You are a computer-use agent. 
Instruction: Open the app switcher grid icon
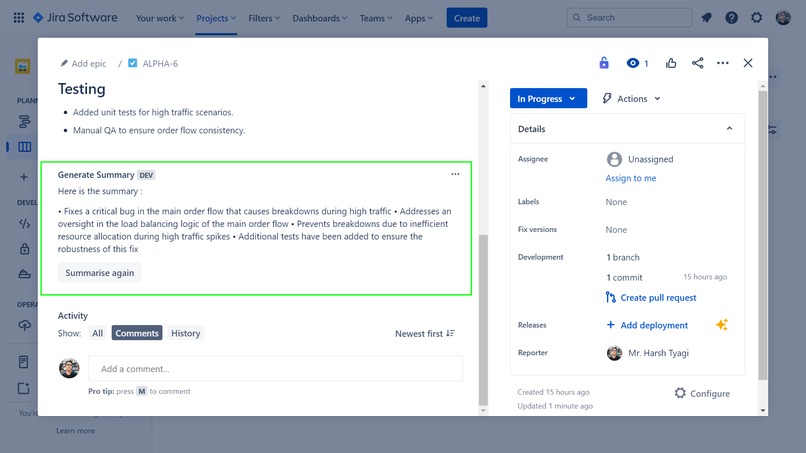(x=19, y=18)
